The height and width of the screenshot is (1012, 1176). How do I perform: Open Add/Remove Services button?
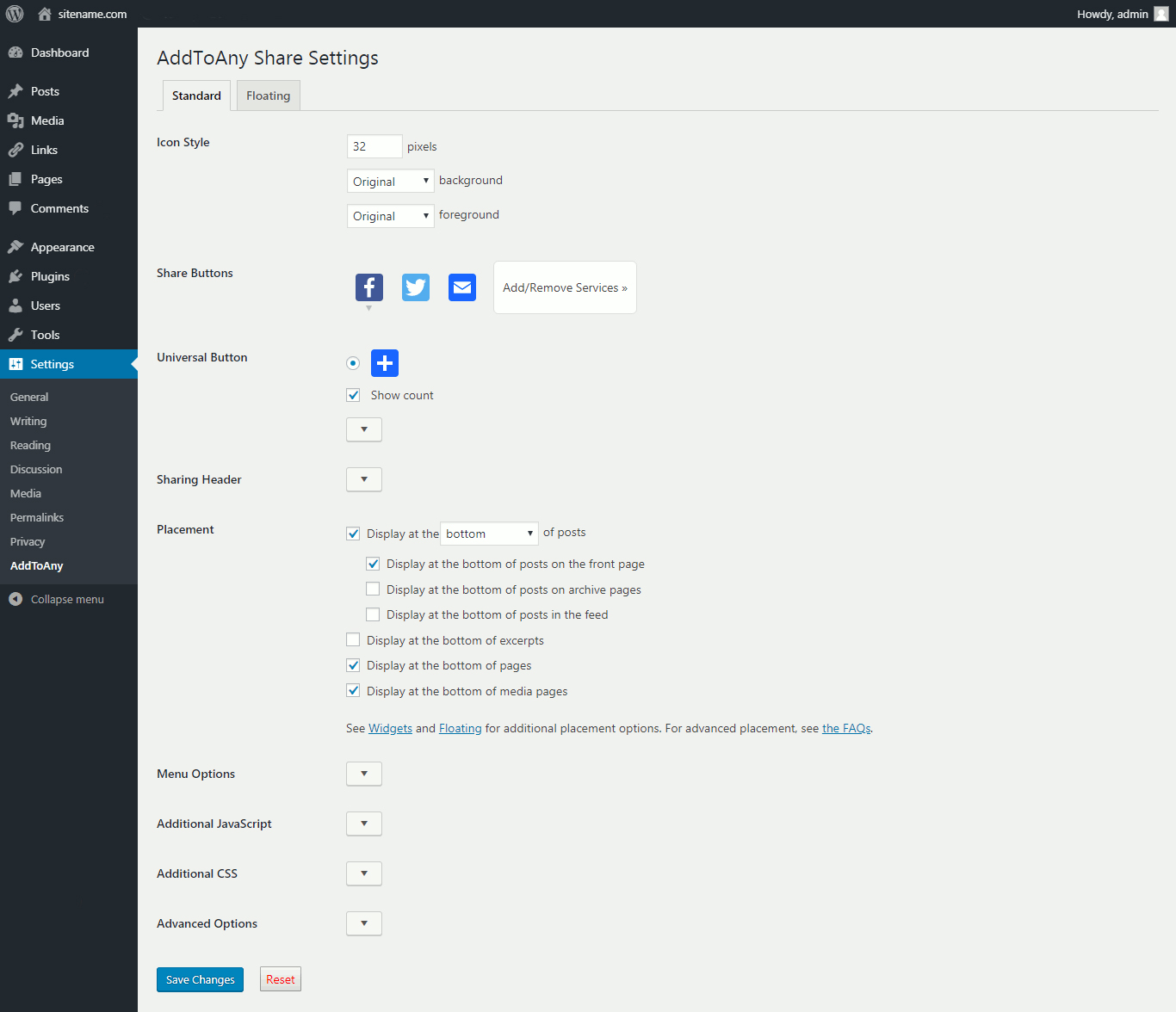[565, 287]
